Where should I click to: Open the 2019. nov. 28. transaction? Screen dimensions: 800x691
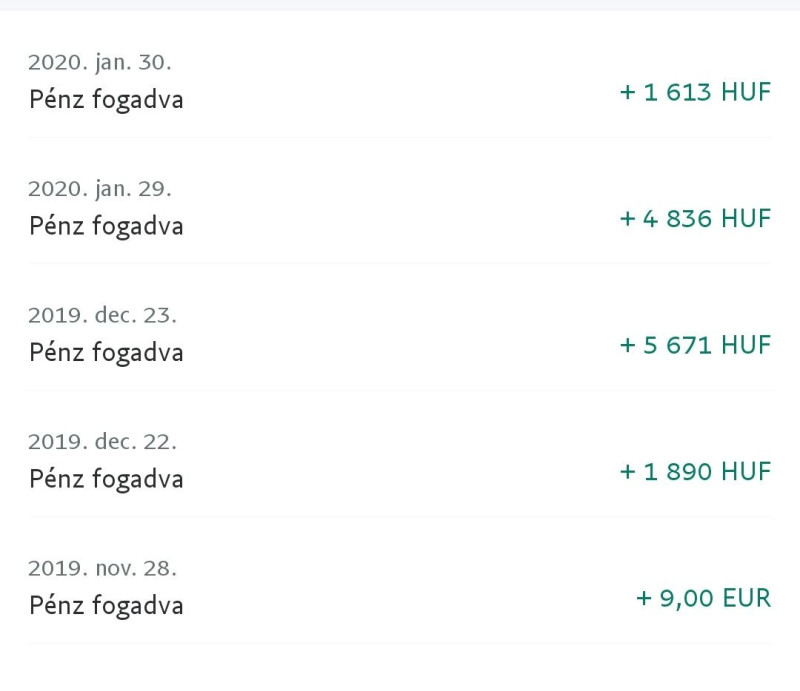click(x=400, y=587)
